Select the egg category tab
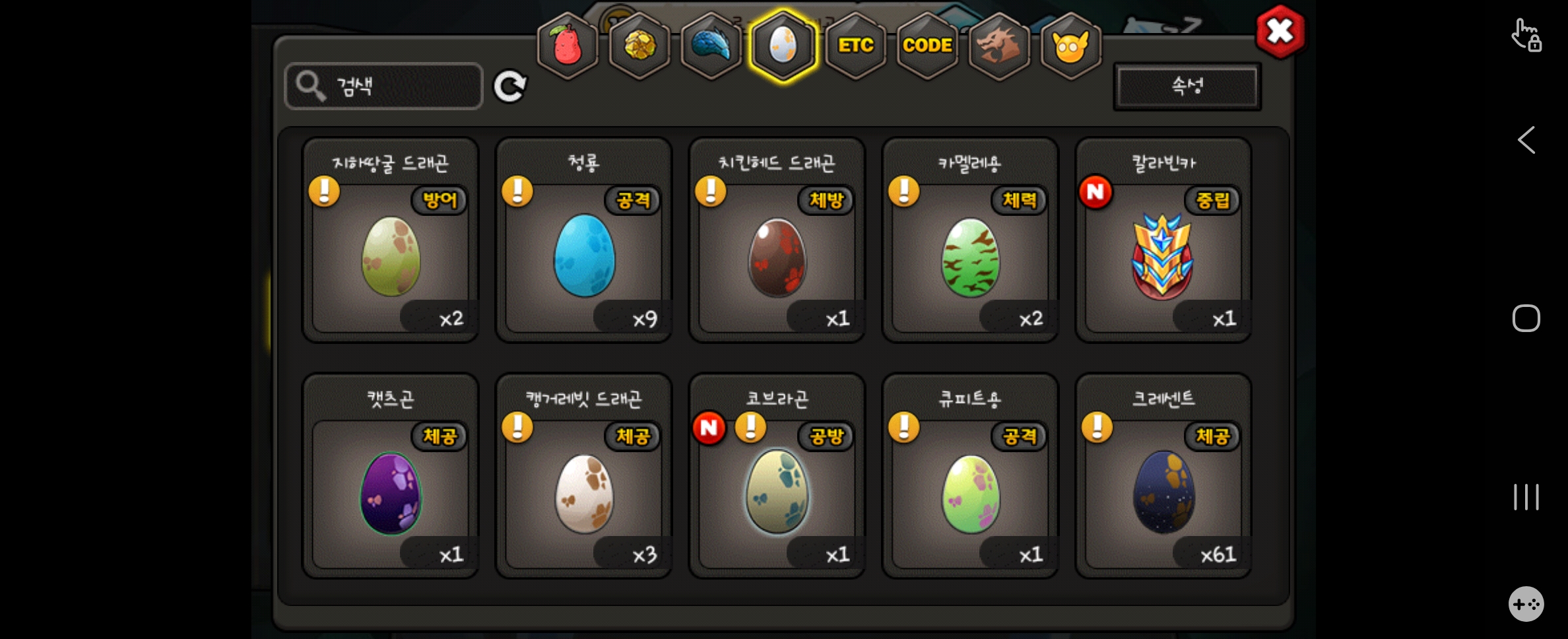 click(783, 46)
